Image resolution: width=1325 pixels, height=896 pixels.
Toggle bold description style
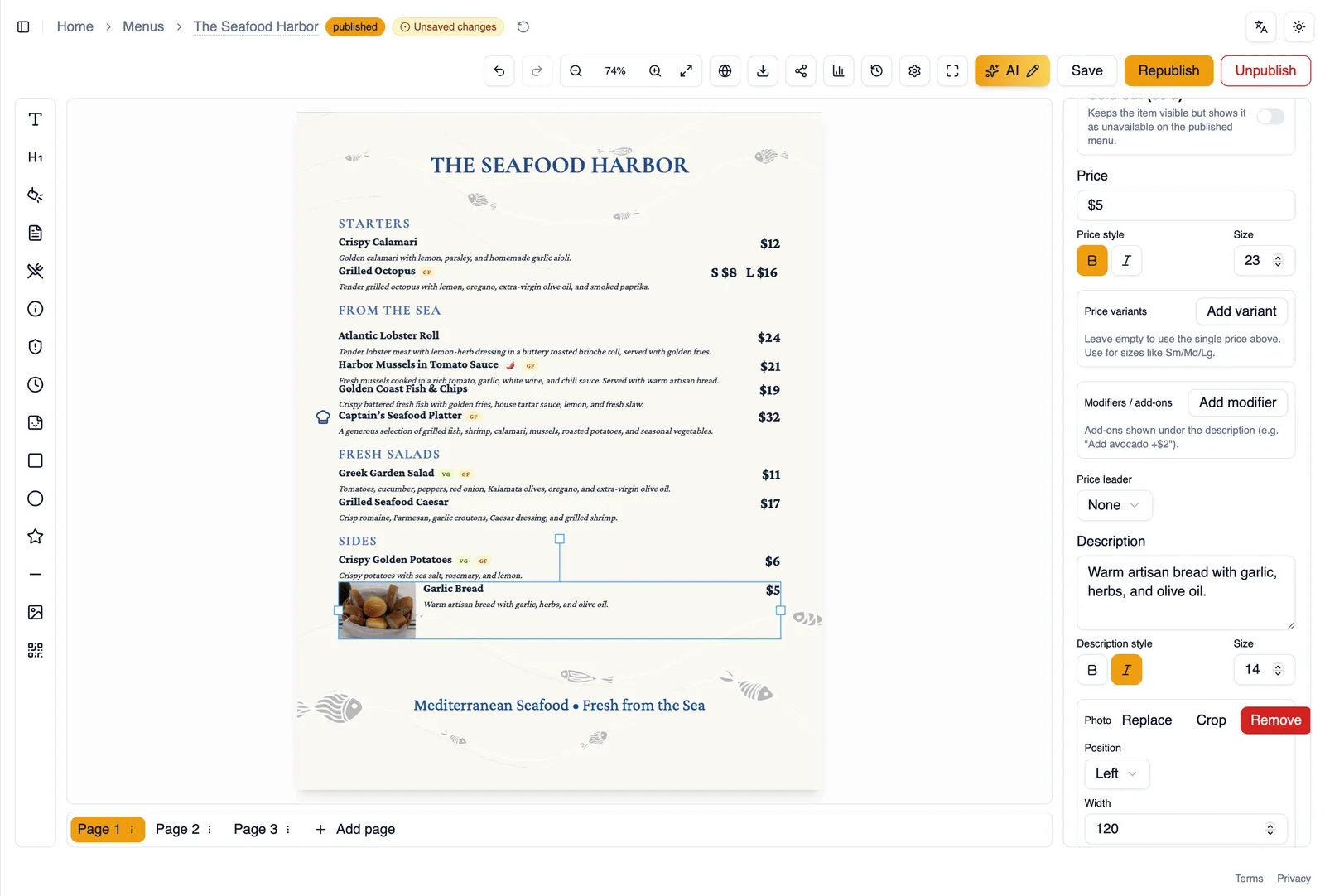click(x=1091, y=670)
